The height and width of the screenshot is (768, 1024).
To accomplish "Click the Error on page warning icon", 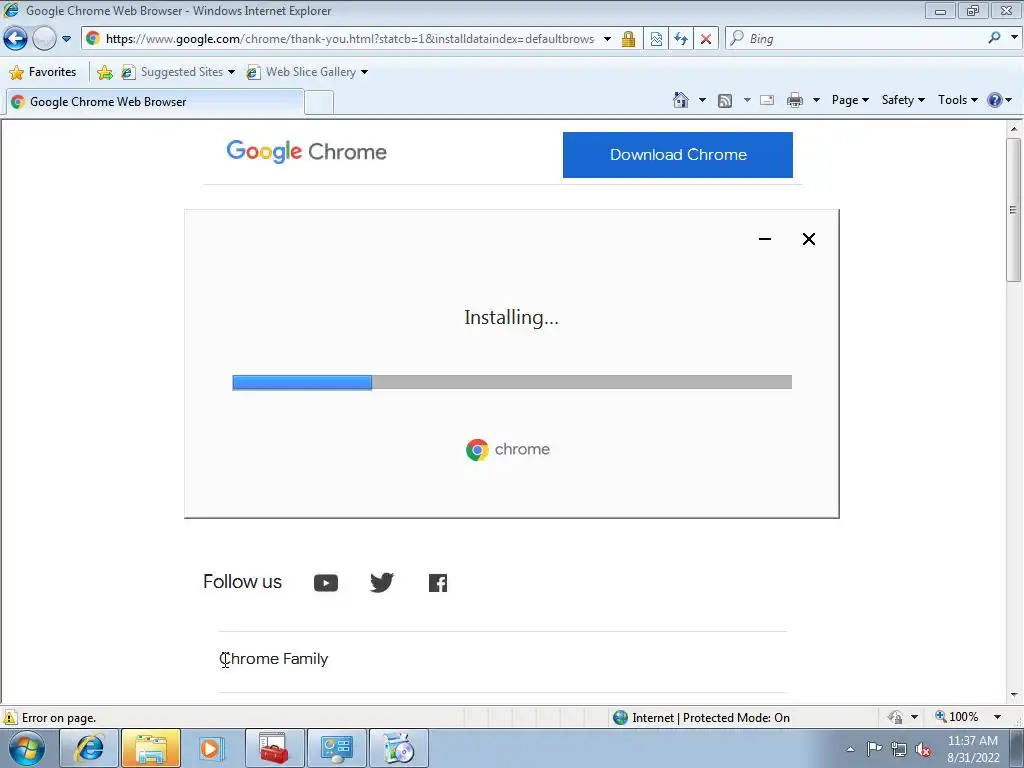I will [x=10, y=717].
